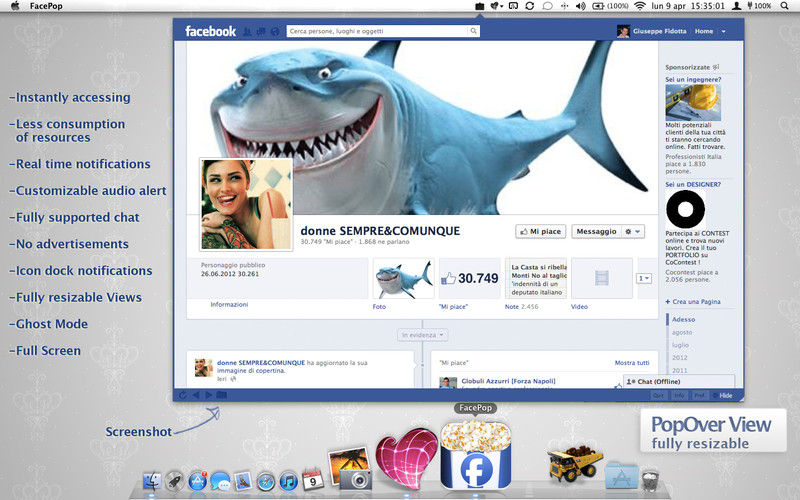Screen dimensions: 800x500
Task: Click the search magnifier in Facebook search box
Action: pos(473,31)
